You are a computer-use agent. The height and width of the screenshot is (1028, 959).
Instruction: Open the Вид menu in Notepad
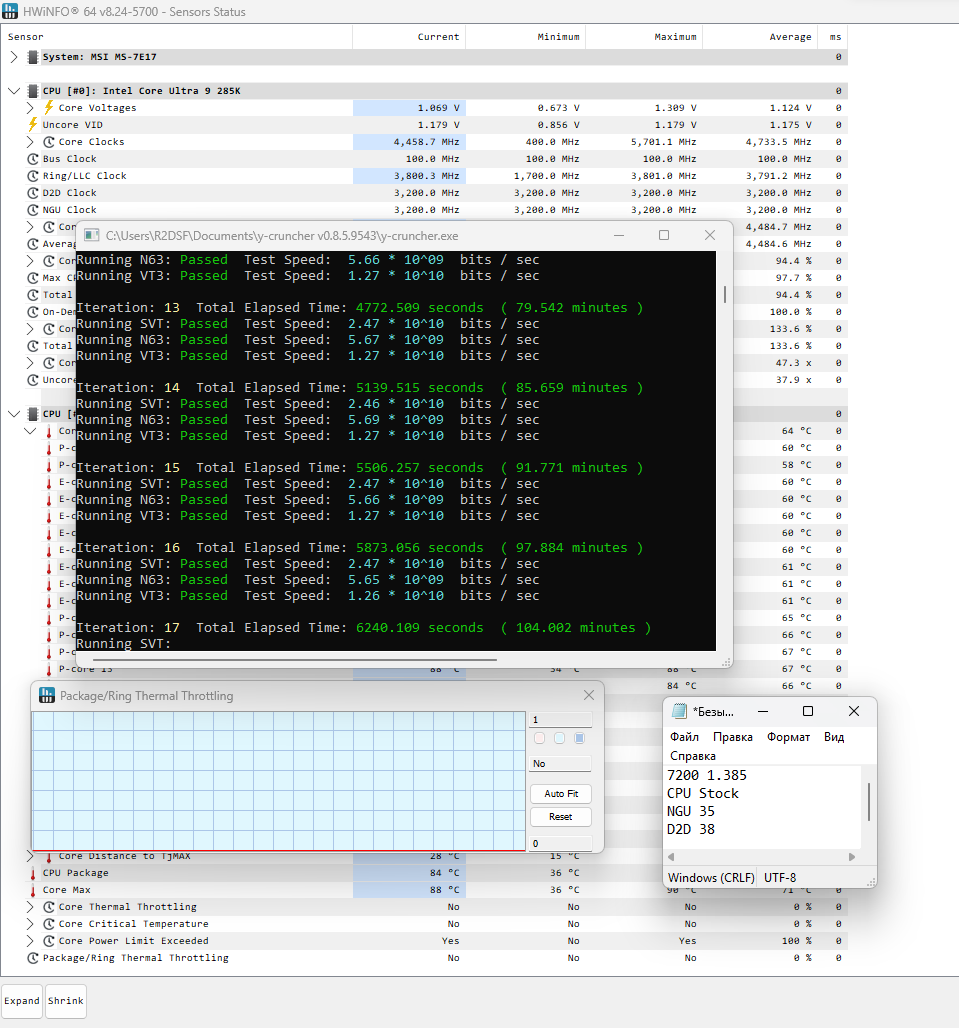pos(834,737)
